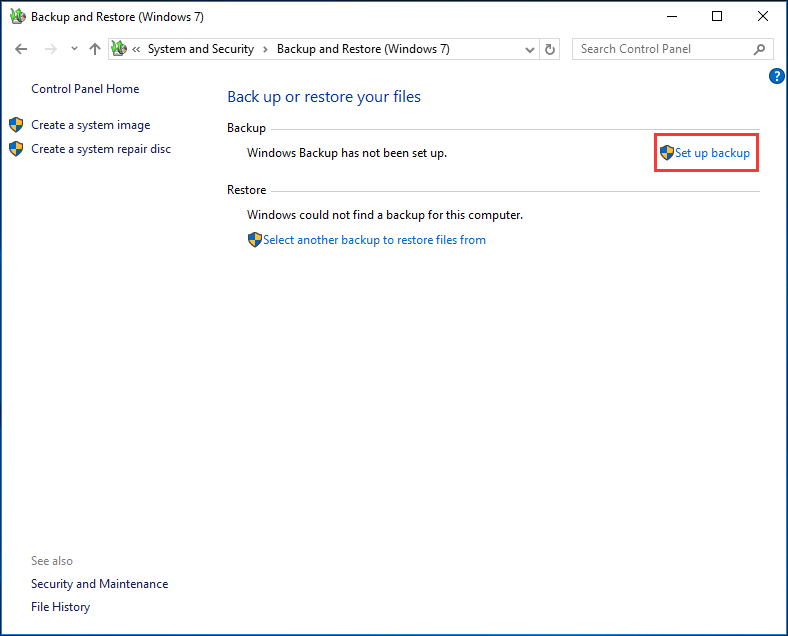Image resolution: width=788 pixels, height=636 pixels.
Task: Close the Backup and Restore window
Action: click(x=762, y=17)
